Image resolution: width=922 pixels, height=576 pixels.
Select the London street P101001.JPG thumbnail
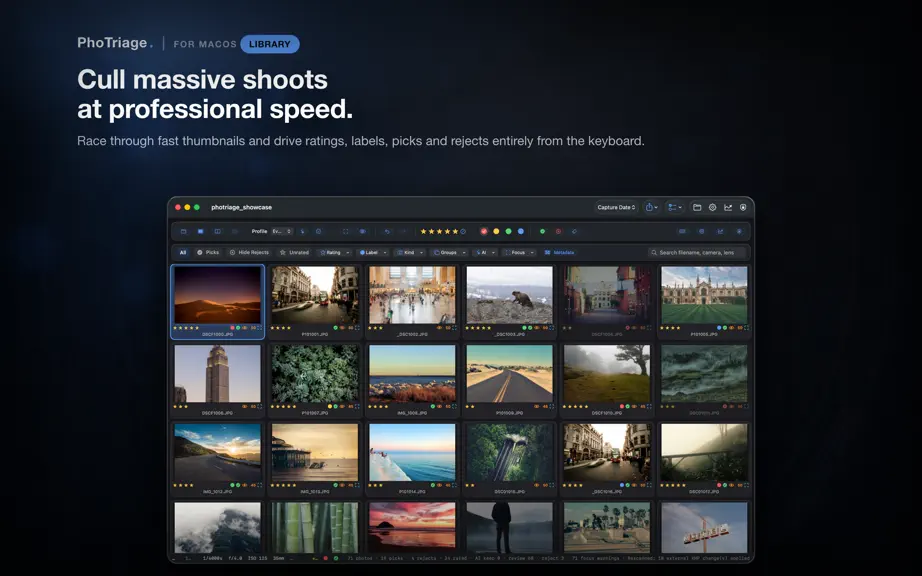click(315, 295)
